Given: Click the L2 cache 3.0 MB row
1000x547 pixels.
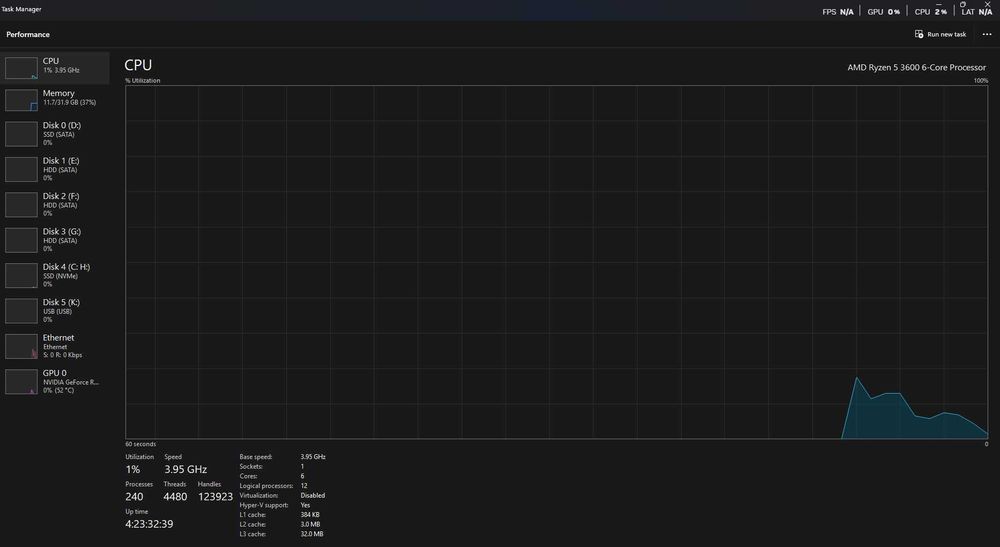Looking at the screenshot, I should [280, 524].
